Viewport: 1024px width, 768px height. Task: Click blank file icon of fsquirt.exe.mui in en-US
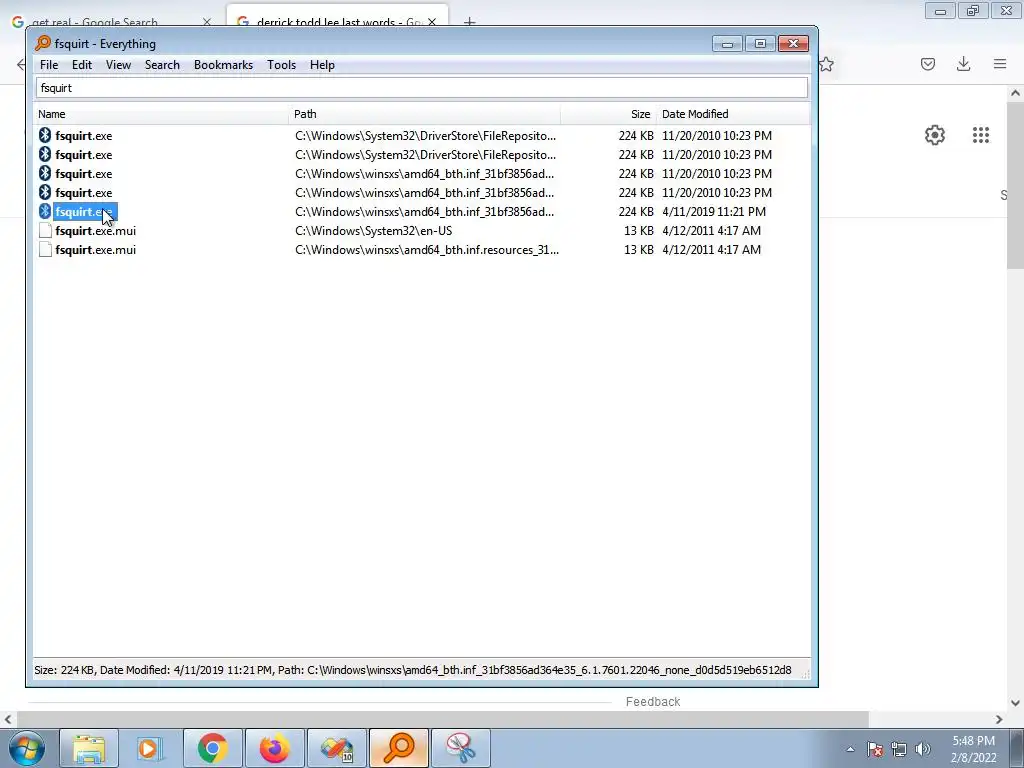click(45, 231)
